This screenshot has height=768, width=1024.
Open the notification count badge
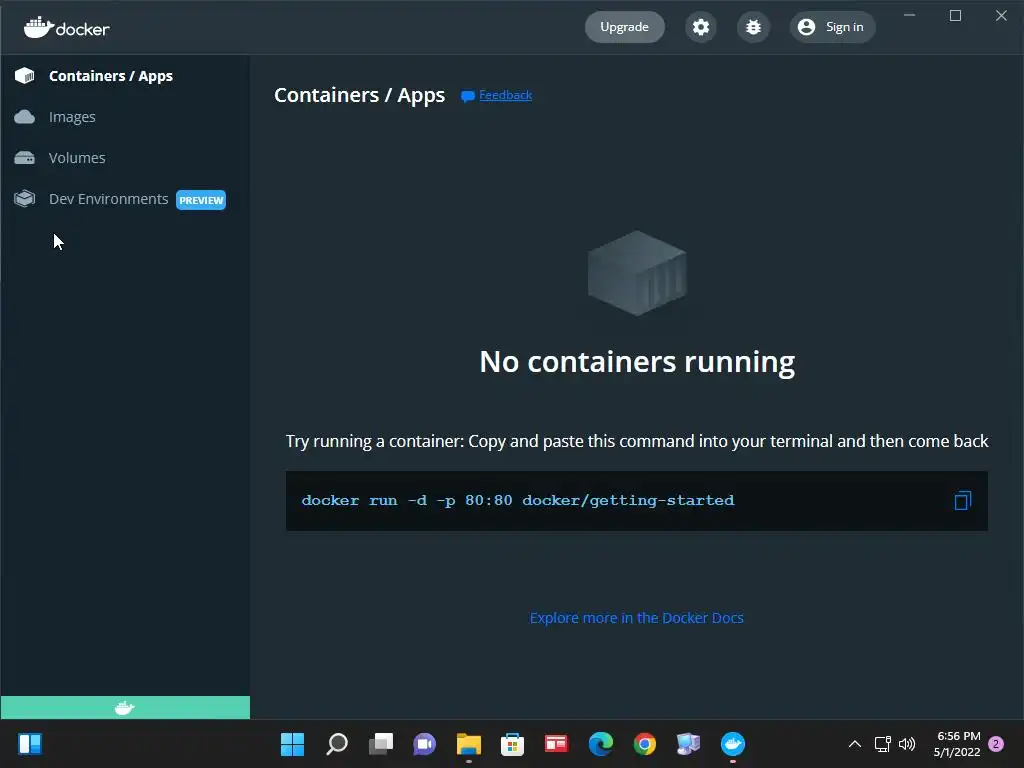tap(996, 744)
